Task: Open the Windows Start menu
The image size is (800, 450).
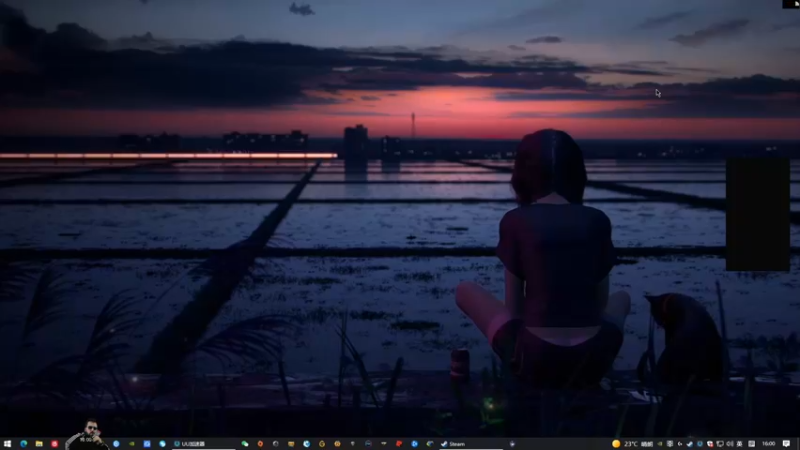Action: click(x=7, y=444)
